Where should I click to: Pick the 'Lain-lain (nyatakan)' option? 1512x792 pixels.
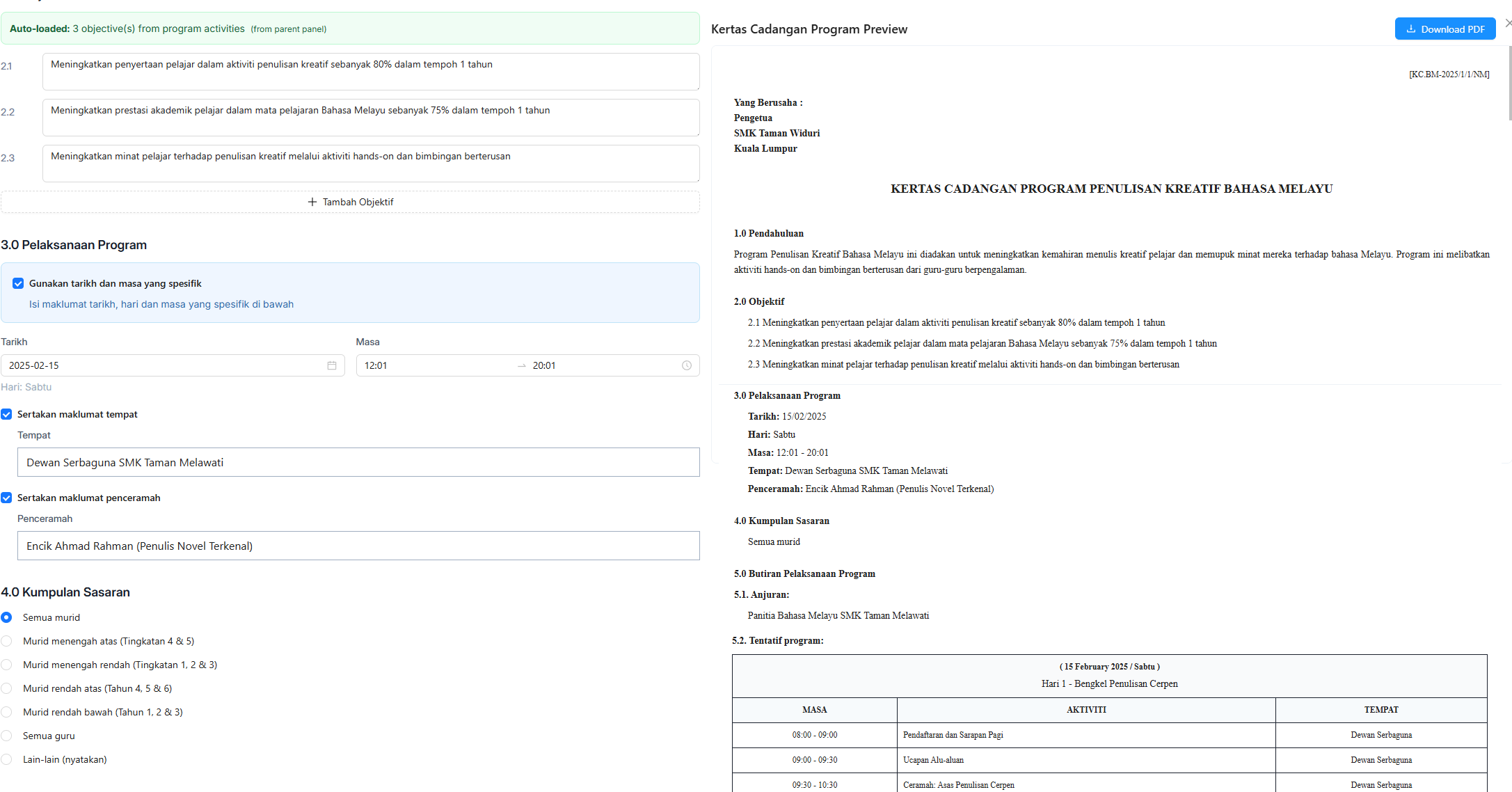tap(7, 759)
